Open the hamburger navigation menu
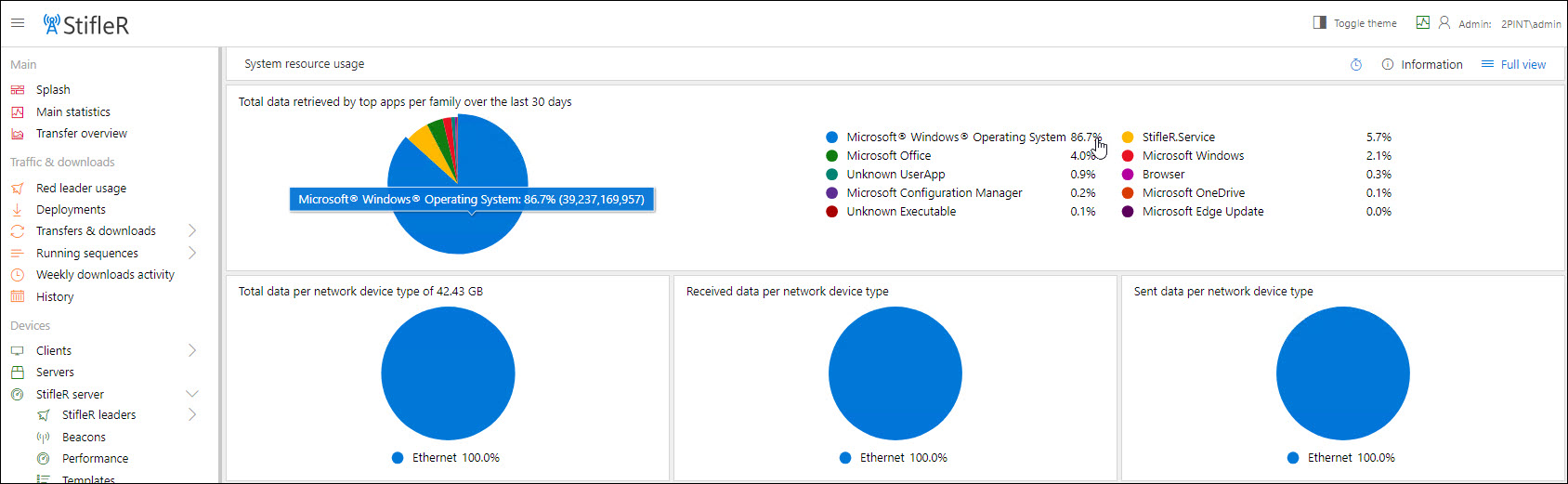1568x484 pixels. tap(18, 23)
